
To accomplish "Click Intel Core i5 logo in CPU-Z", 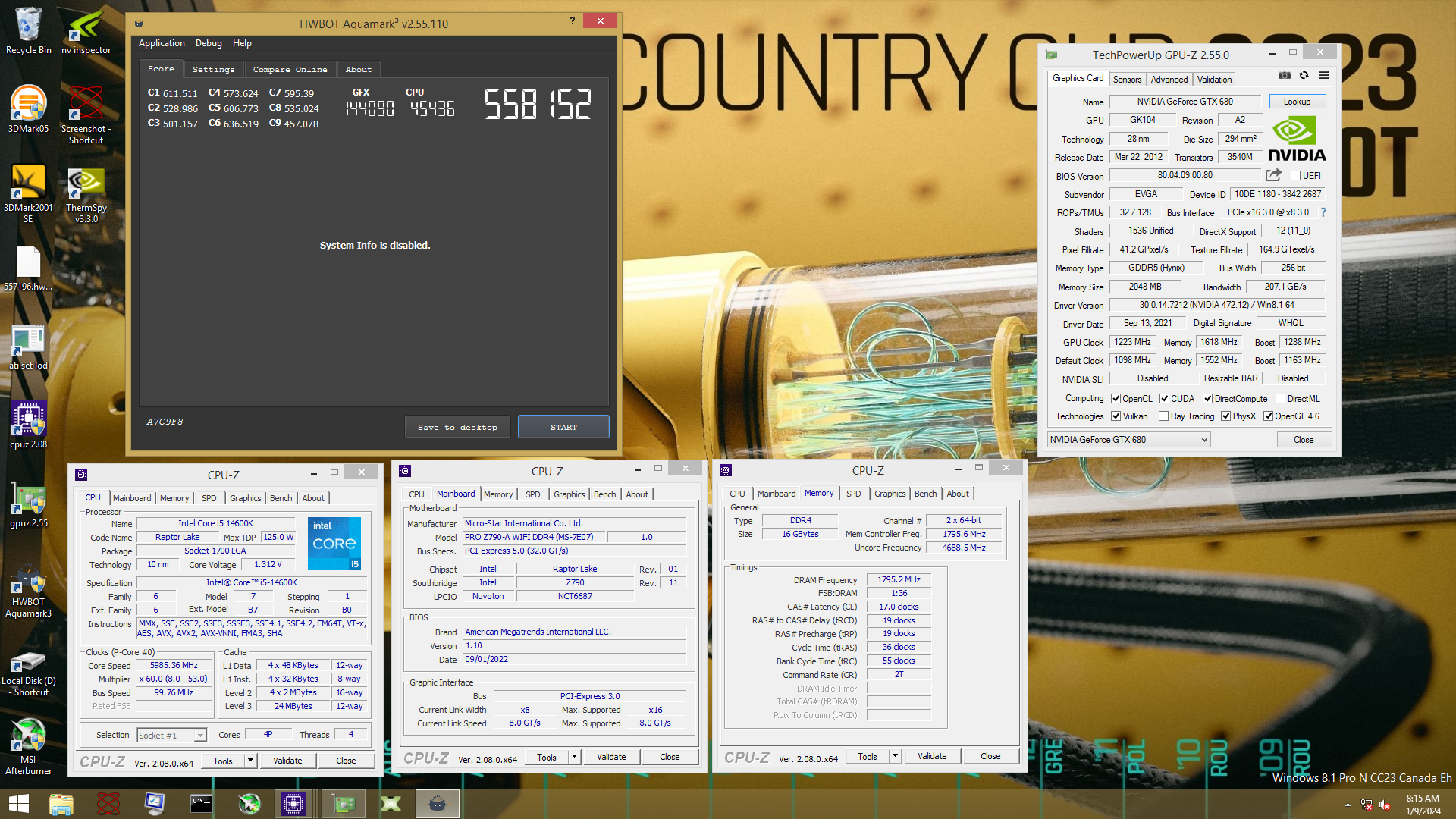I will pos(334,543).
